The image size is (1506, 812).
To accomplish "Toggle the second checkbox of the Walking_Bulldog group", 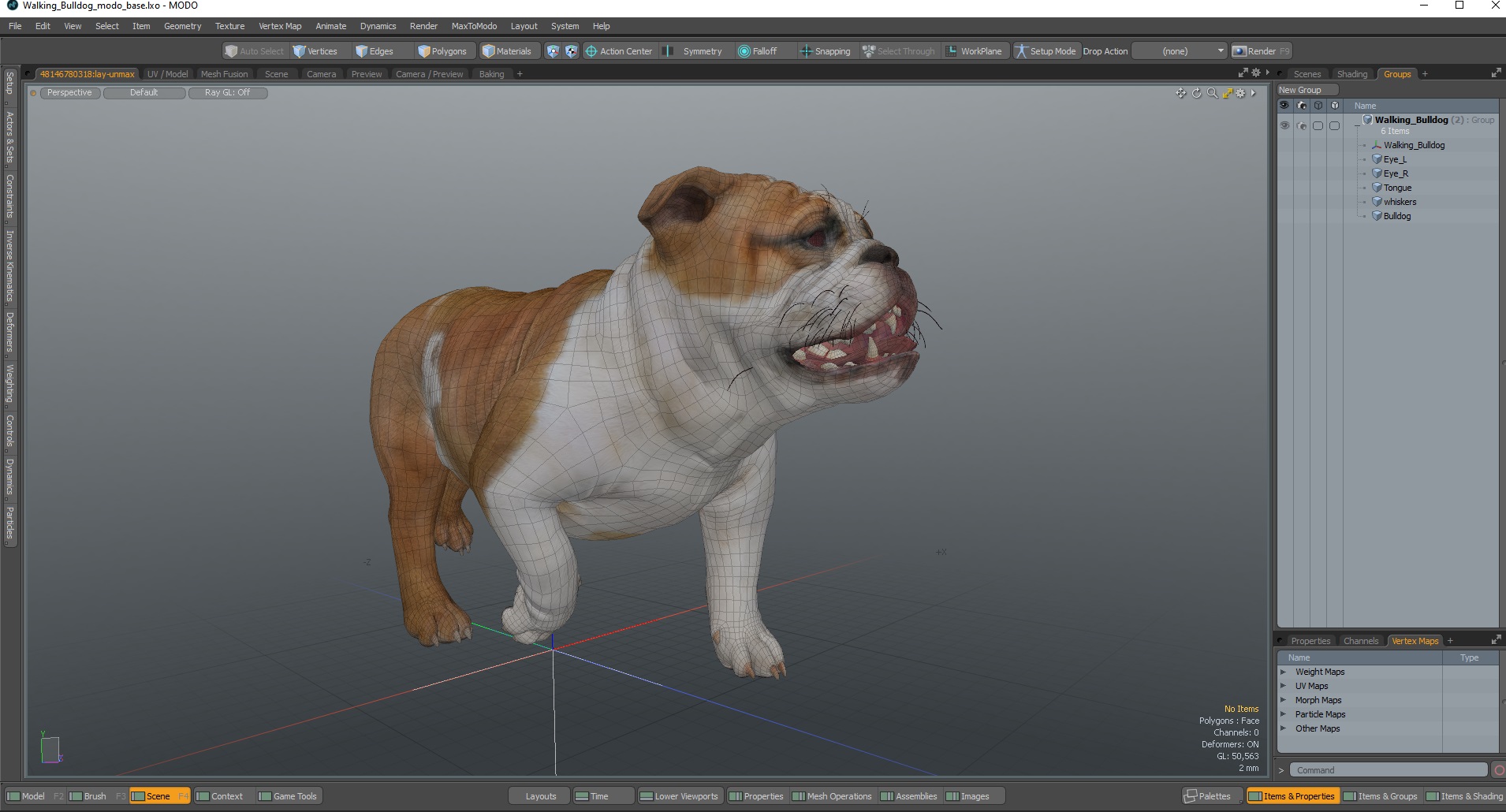I will pyautogui.click(x=1334, y=126).
